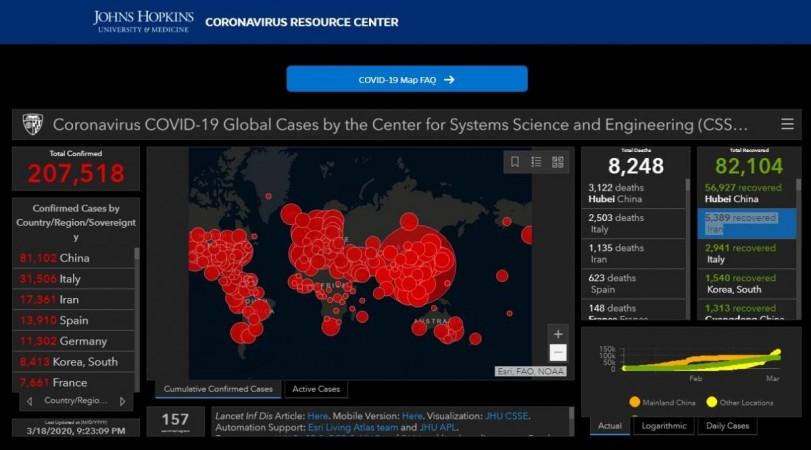Image resolution: width=811 pixels, height=450 pixels.
Task: Open the JHU APL link
Action: pyautogui.click(x=438, y=428)
